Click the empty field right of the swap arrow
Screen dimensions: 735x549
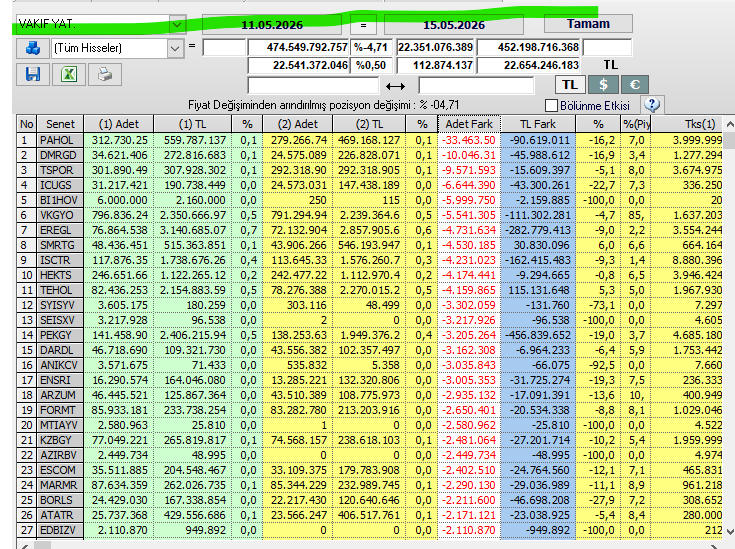click(x=476, y=86)
